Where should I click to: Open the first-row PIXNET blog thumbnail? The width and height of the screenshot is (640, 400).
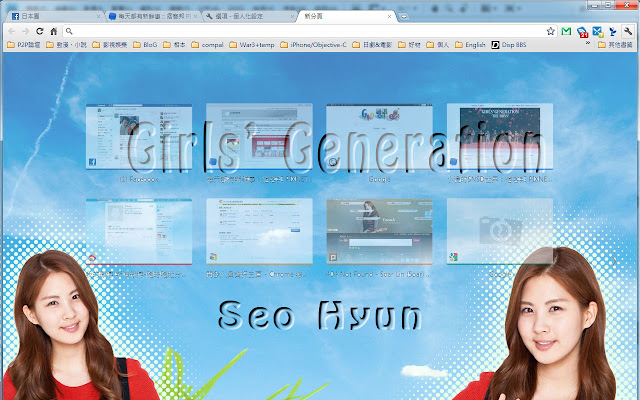click(x=259, y=136)
